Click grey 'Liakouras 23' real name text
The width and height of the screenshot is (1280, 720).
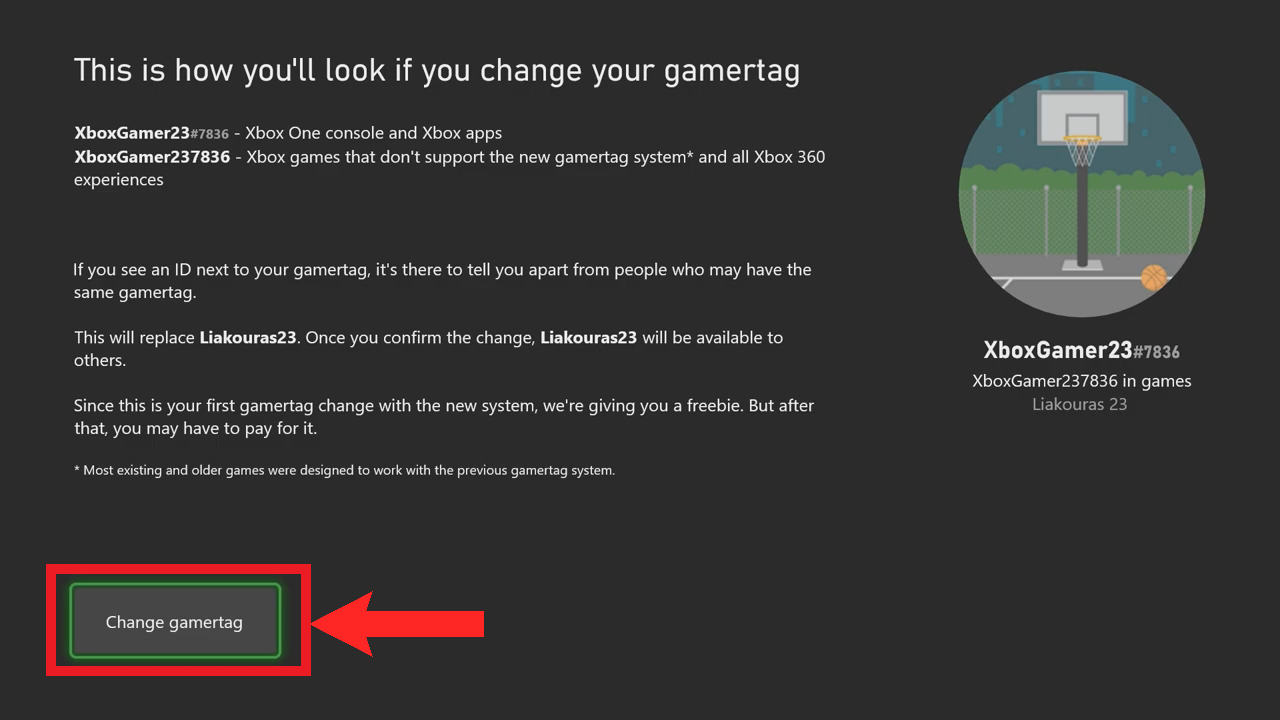click(1080, 404)
